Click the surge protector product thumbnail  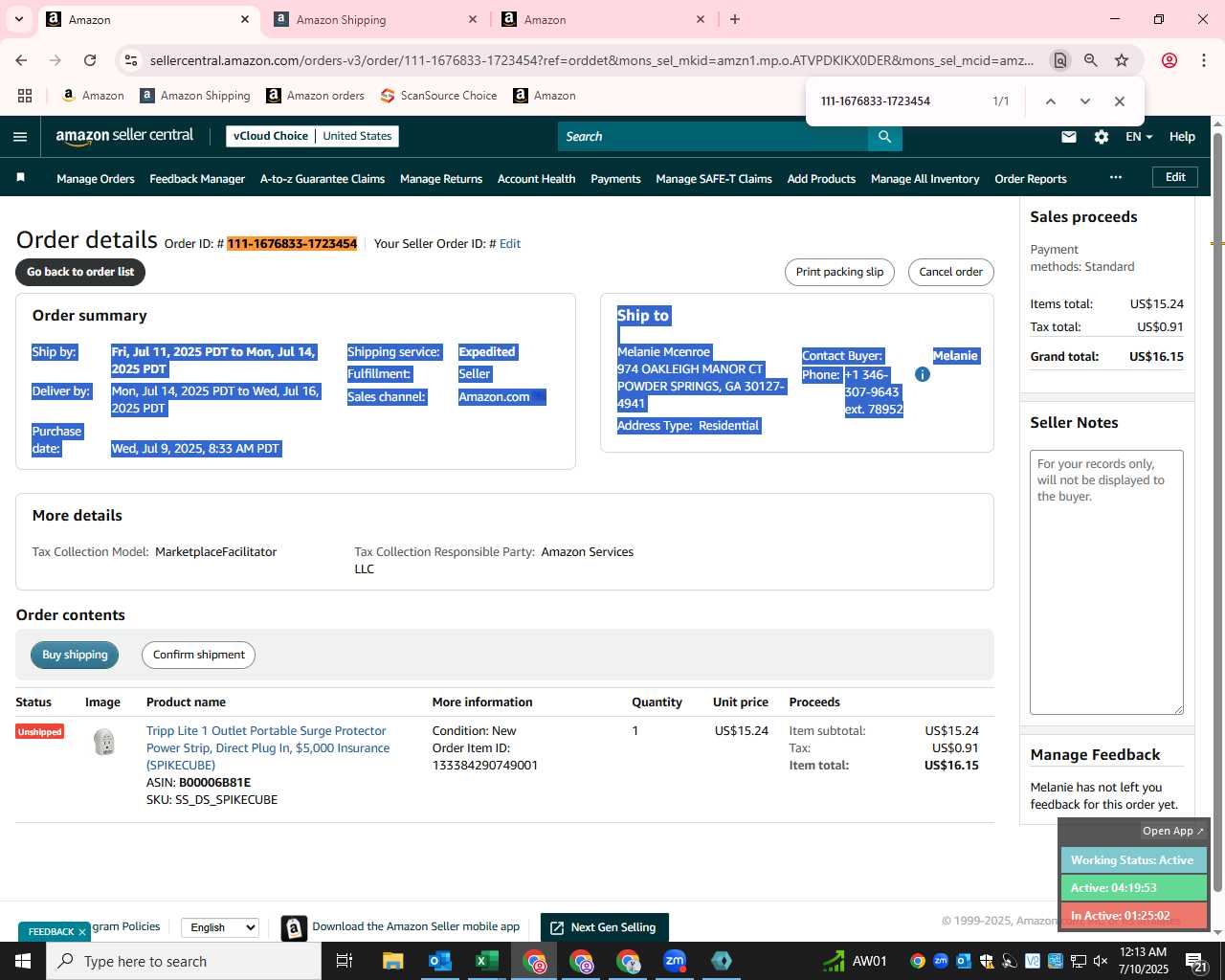pyautogui.click(x=104, y=742)
